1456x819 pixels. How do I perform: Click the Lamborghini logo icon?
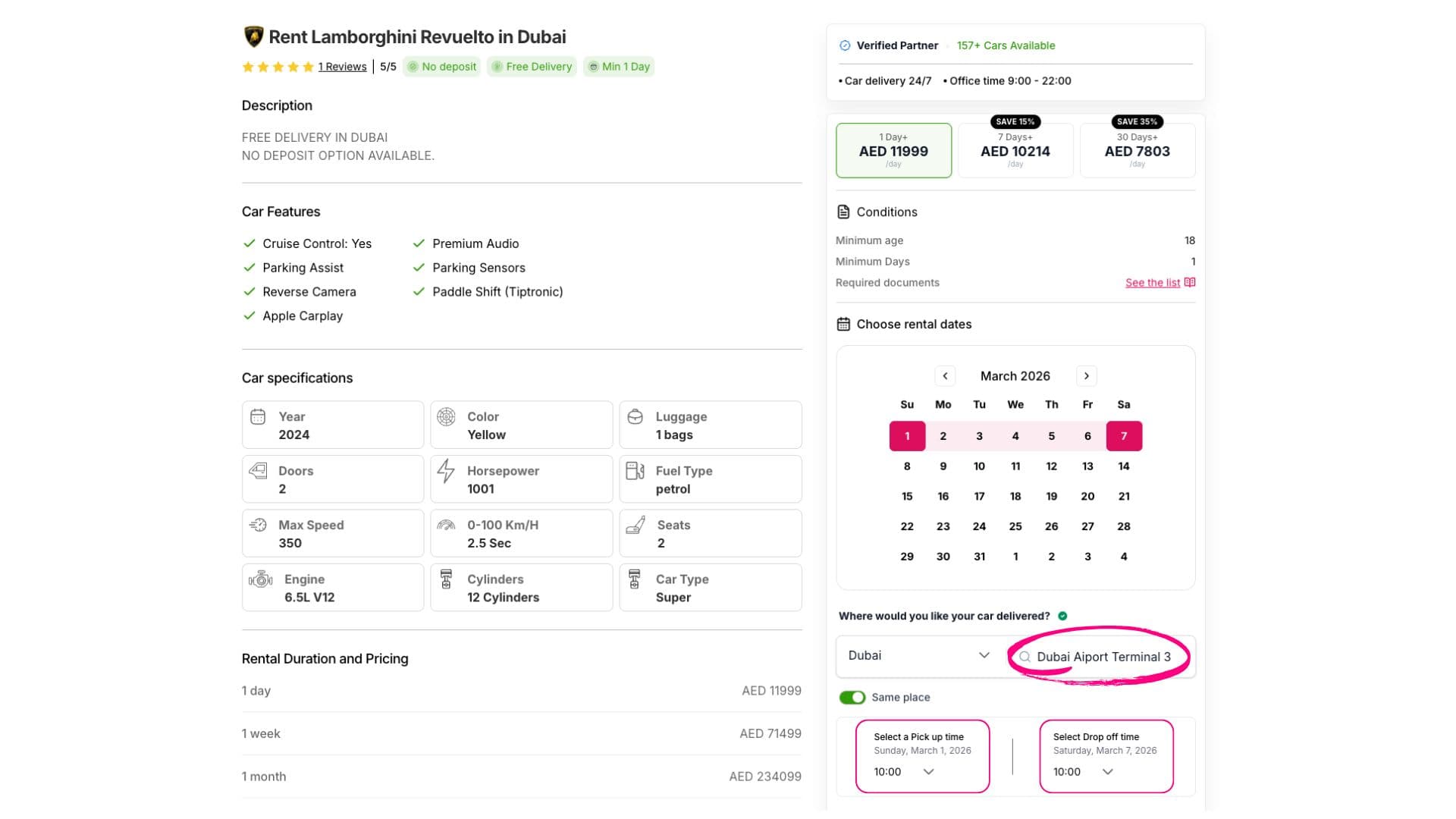[x=253, y=36]
